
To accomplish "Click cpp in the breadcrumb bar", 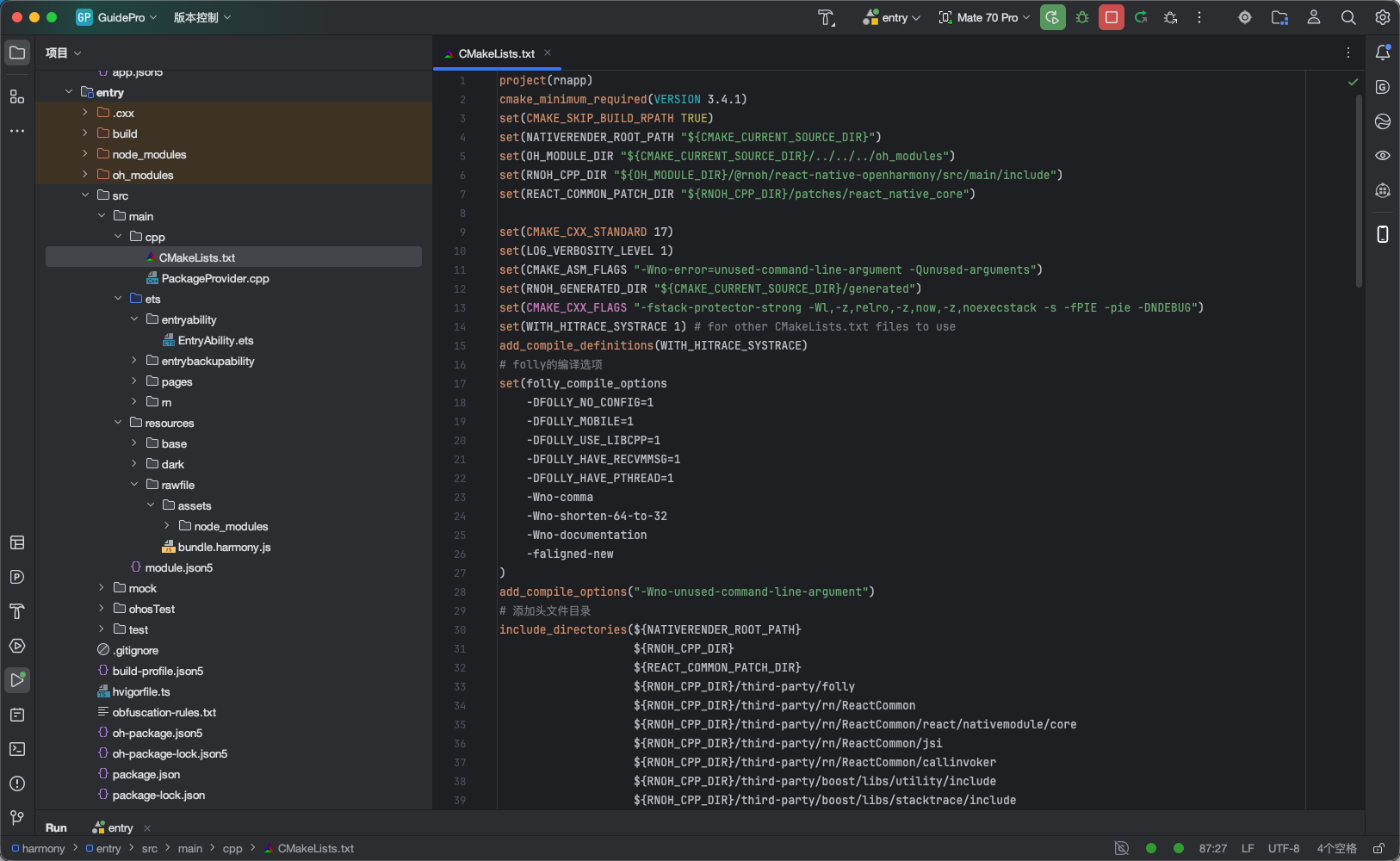I will coord(232,848).
